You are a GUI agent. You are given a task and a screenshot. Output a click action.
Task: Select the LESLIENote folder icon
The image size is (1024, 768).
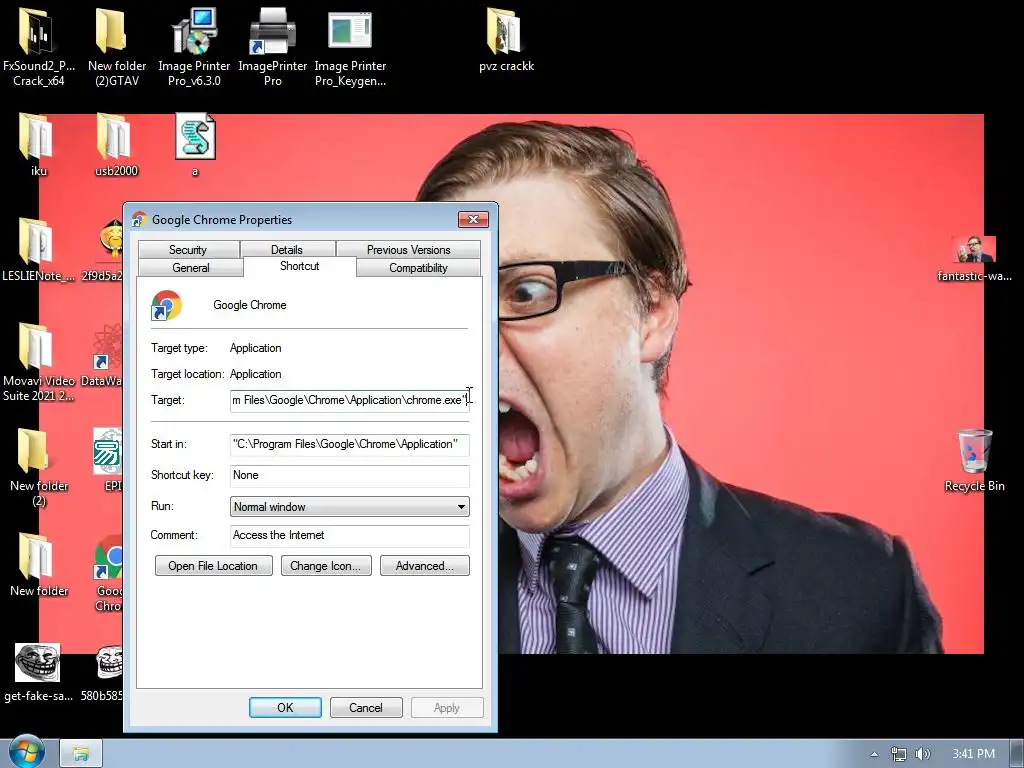pyautogui.click(x=38, y=249)
